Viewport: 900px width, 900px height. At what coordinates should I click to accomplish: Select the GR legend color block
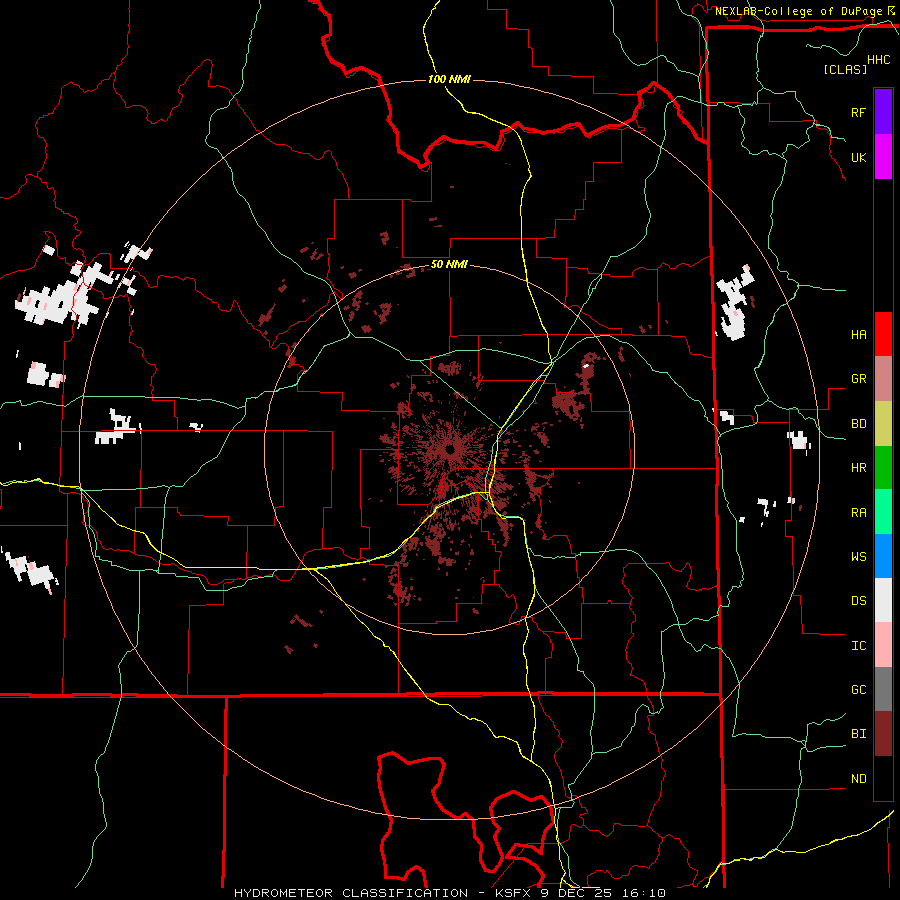pyautogui.click(x=883, y=379)
